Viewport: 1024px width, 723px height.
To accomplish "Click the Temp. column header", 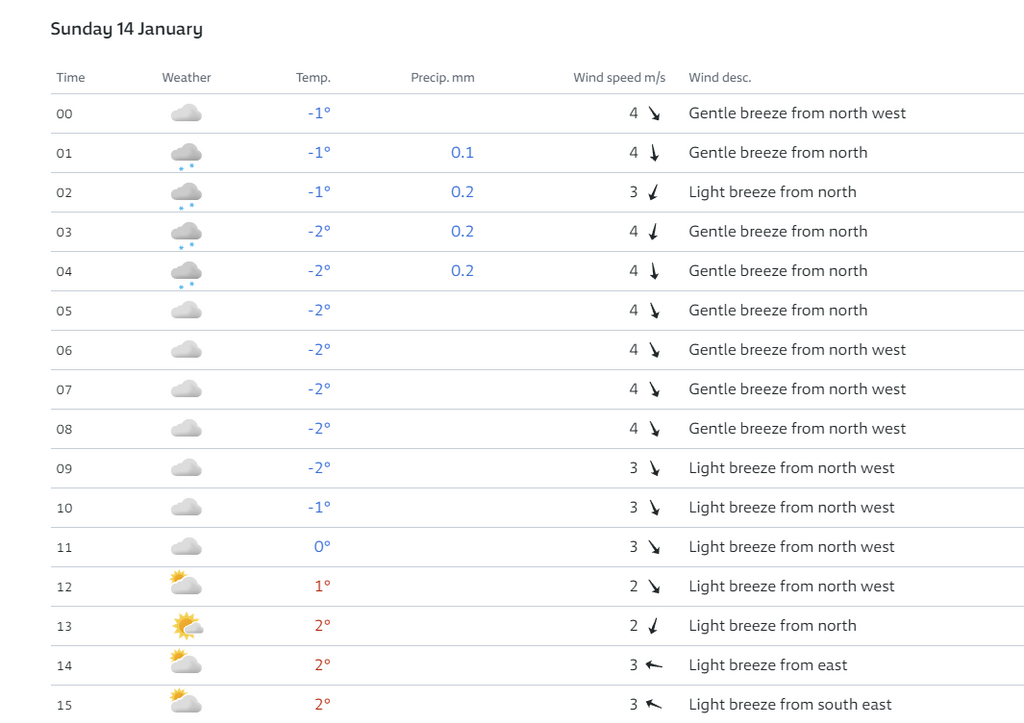I will pyautogui.click(x=313, y=78).
